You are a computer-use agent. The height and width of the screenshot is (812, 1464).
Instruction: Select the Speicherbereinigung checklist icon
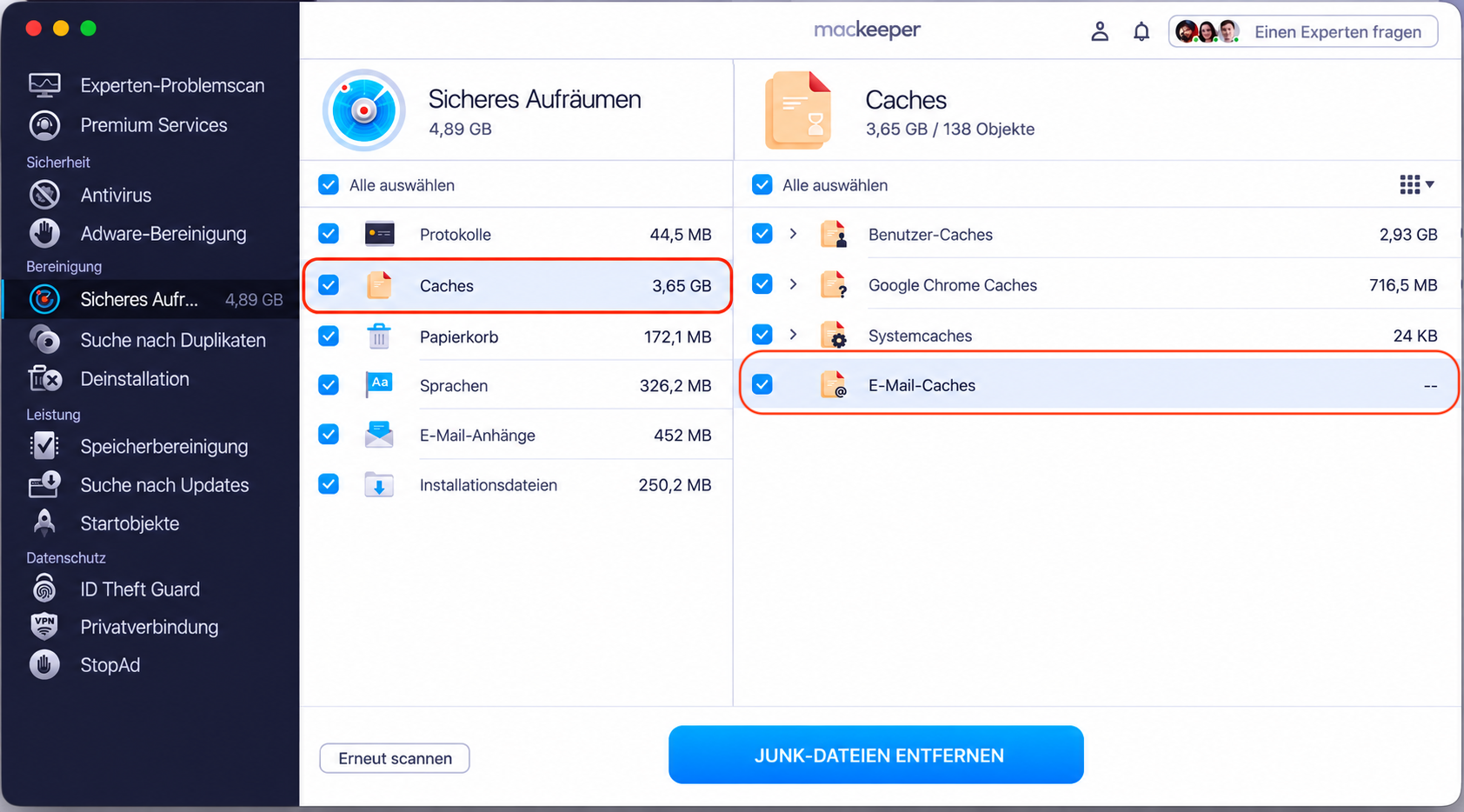click(x=44, y=446)
